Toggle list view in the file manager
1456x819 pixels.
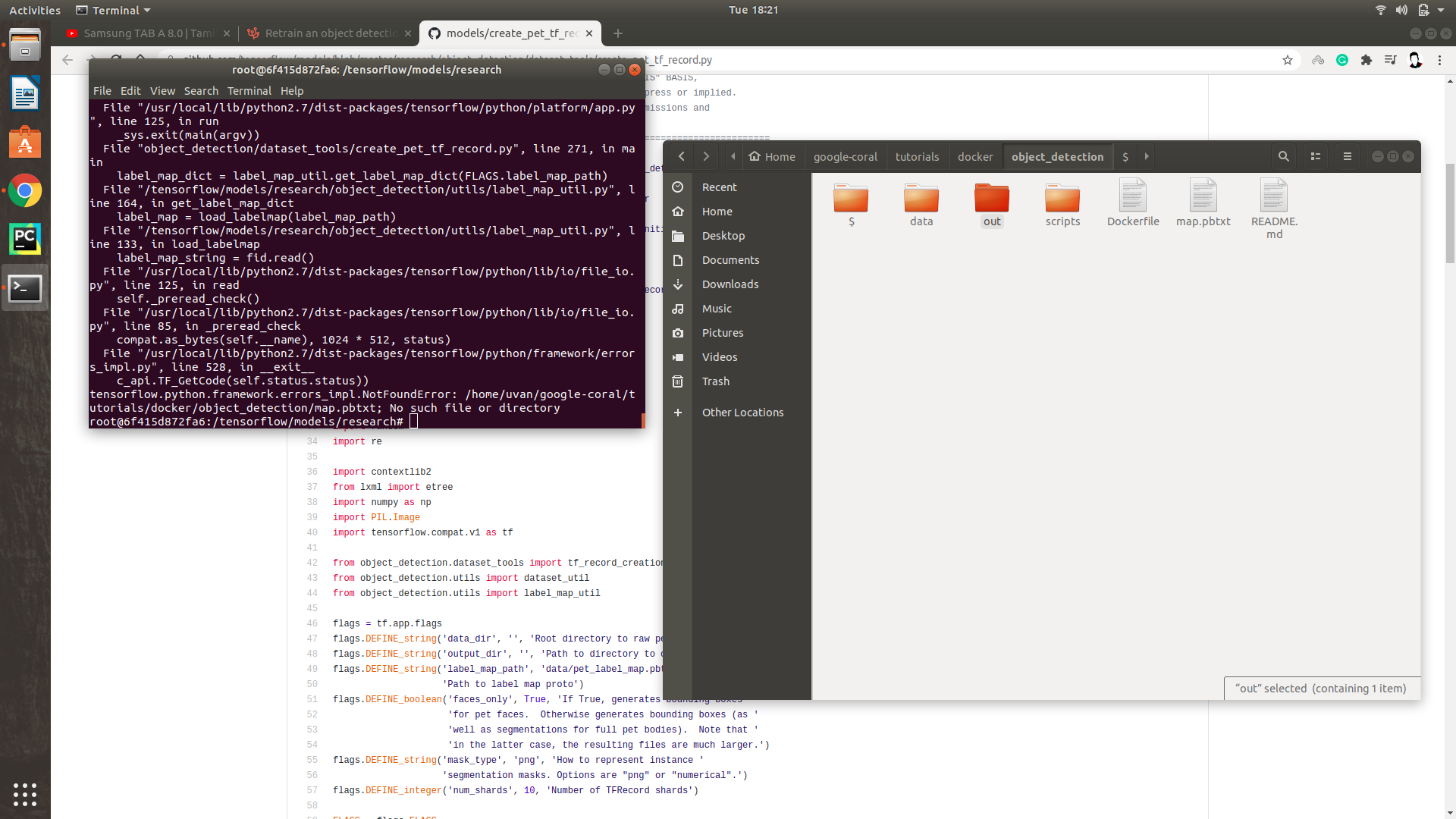pyautogui.click(x=1316, y=156)
